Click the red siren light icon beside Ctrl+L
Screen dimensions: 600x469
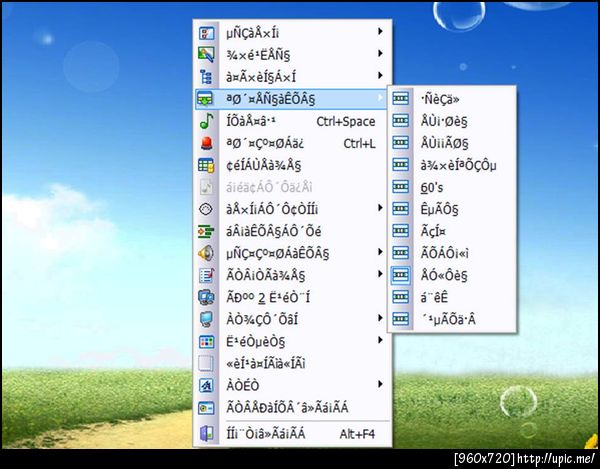(206, 143)
